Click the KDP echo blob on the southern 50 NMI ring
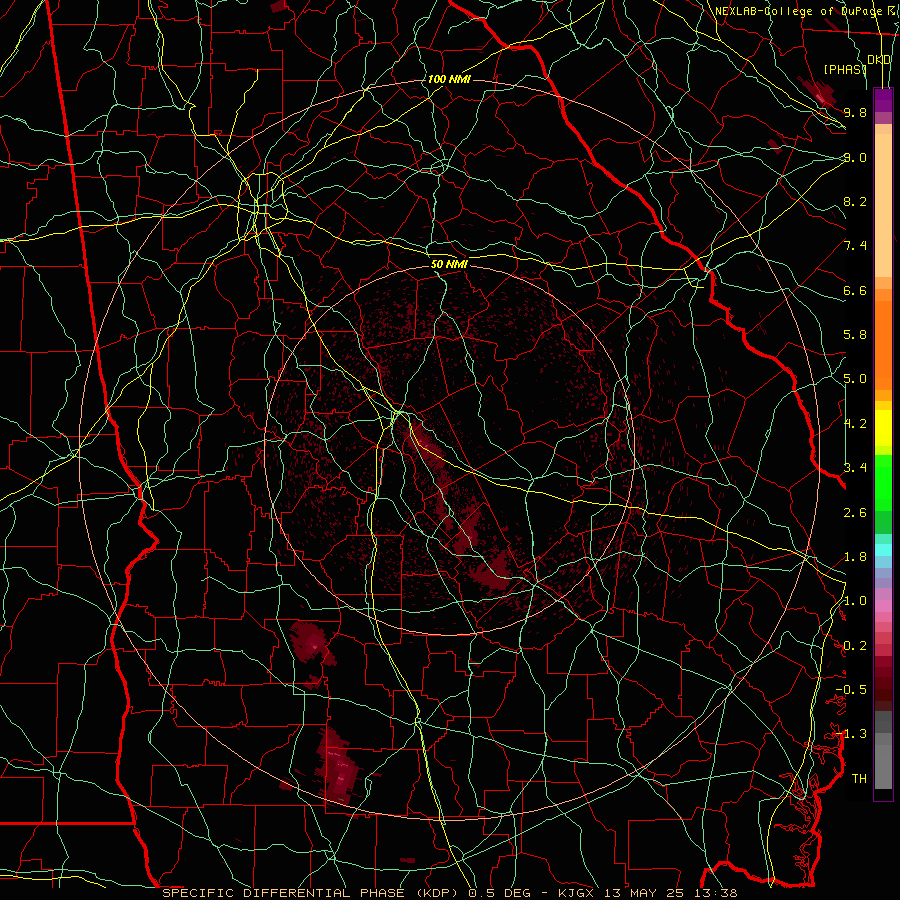The image size is (900, 900). pos(490,571)
